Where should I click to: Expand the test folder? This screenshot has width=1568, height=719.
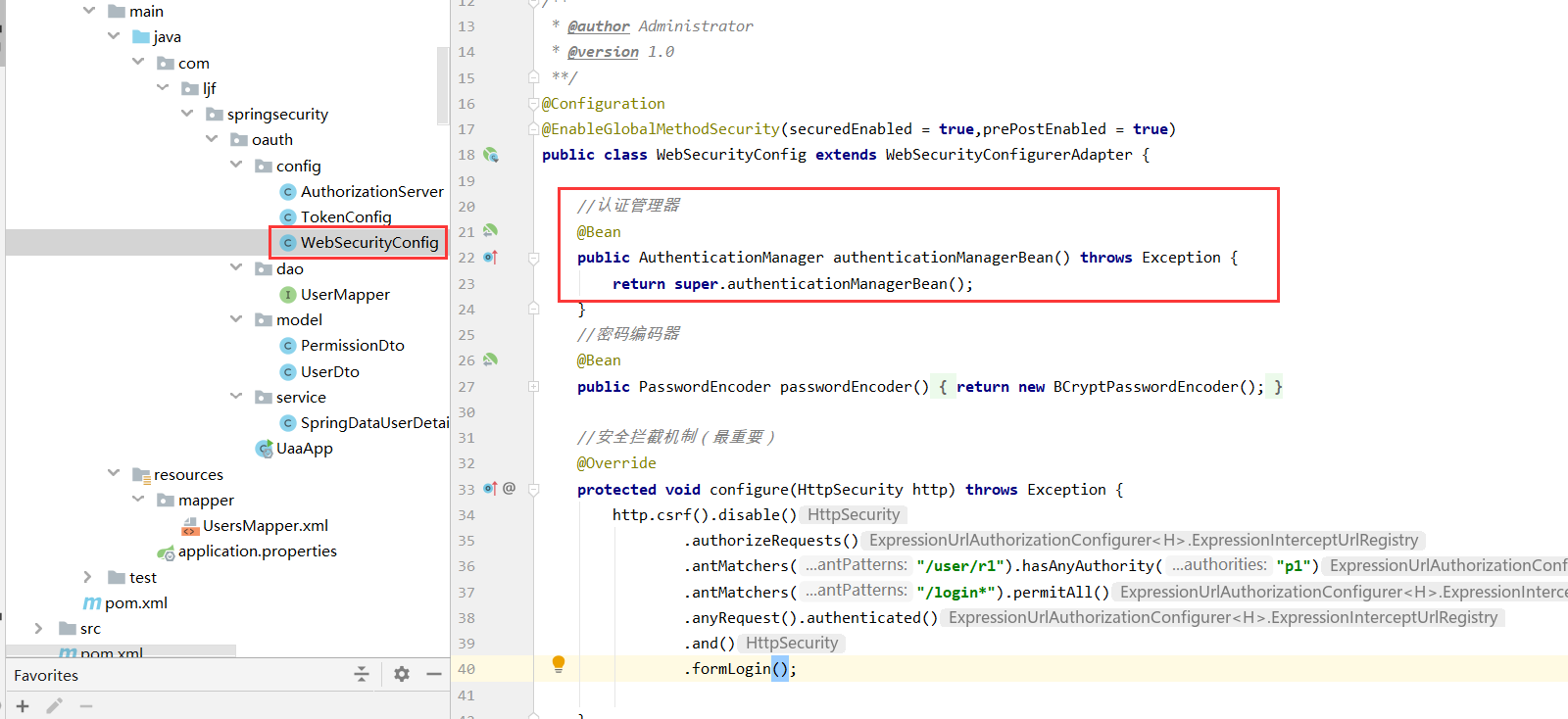point(87,576)
